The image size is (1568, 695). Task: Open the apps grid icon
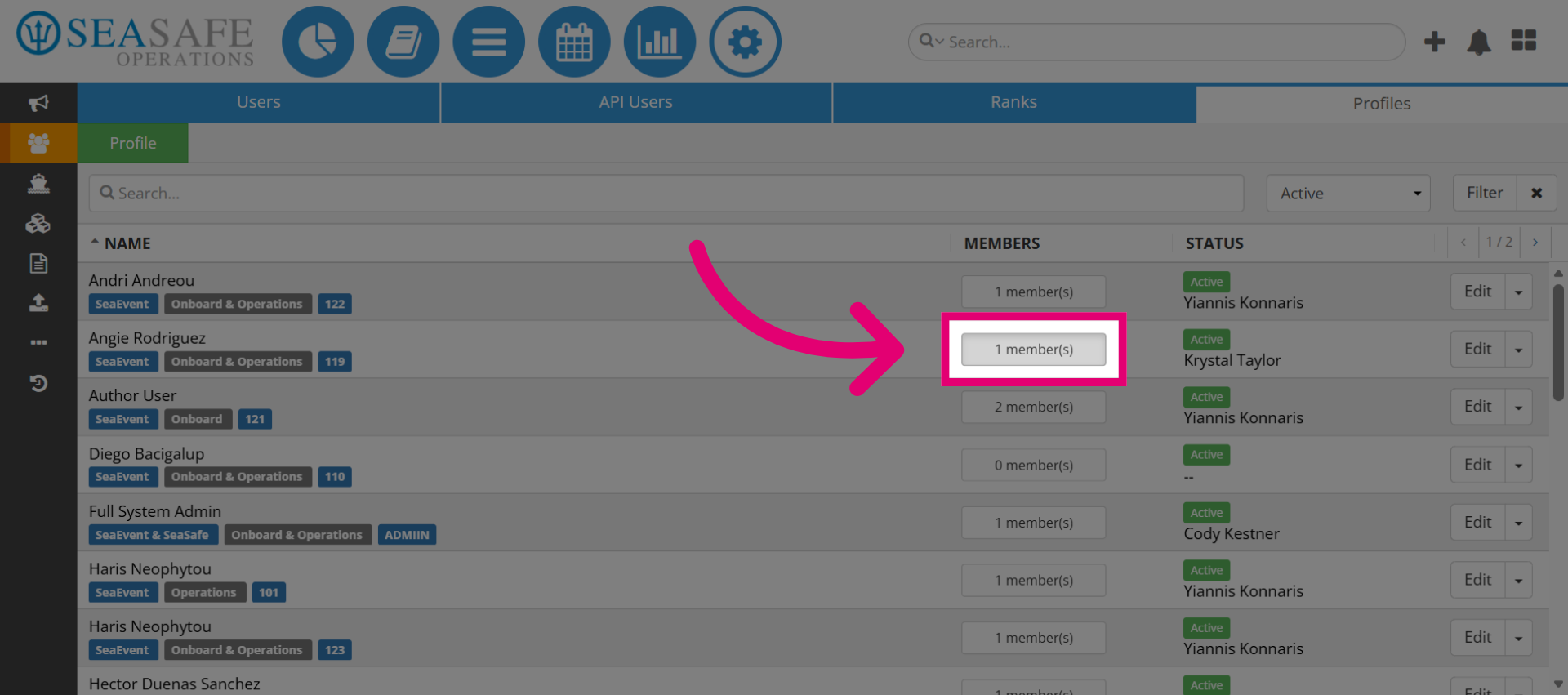click(1524, 40)
